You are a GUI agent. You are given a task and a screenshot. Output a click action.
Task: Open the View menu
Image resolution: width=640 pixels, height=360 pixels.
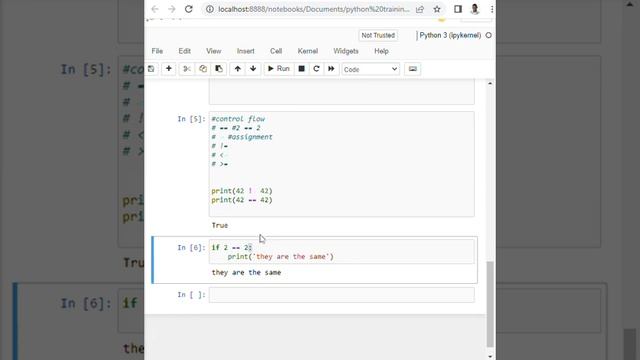pos(213,51)
